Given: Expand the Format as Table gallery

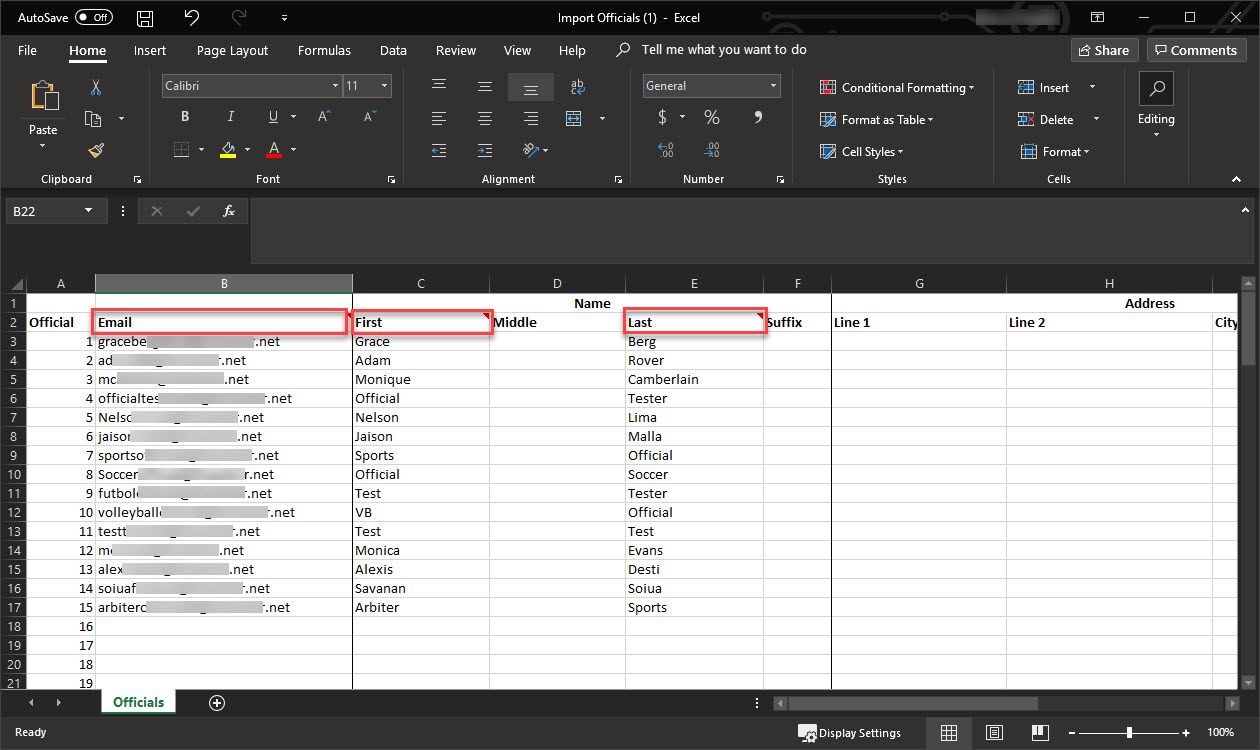Looking at the screenshot, I should click(876, 120).
